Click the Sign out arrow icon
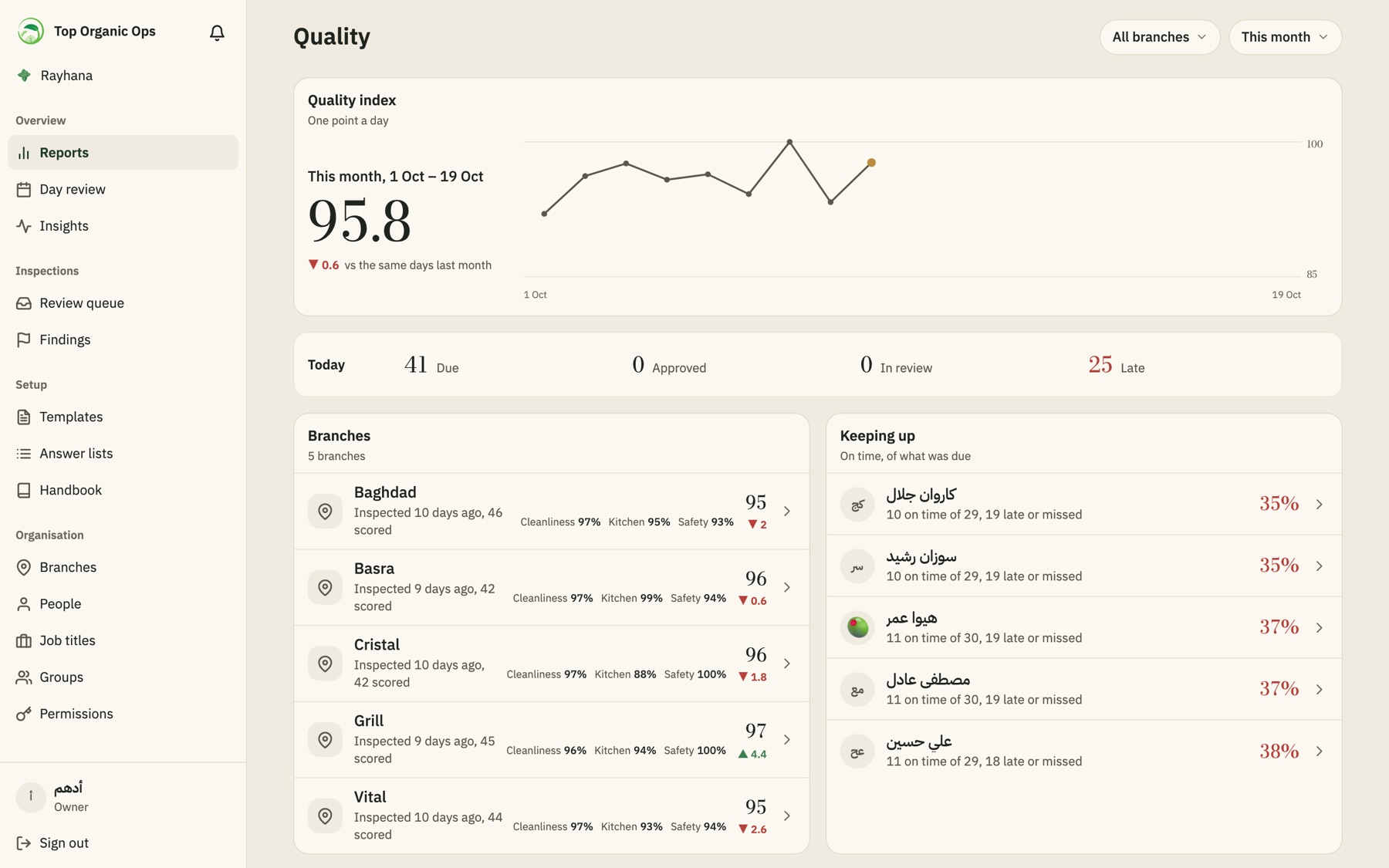1389x868 pixels. click(24, 843)
